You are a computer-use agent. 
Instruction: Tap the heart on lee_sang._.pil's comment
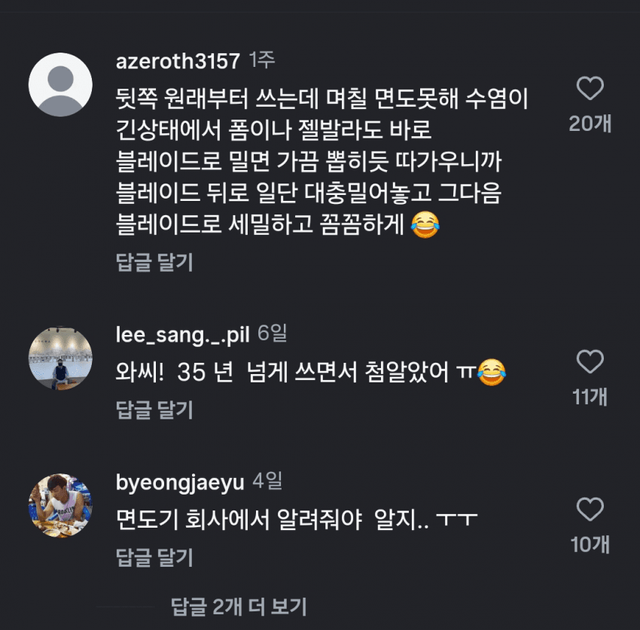[591, 361]
